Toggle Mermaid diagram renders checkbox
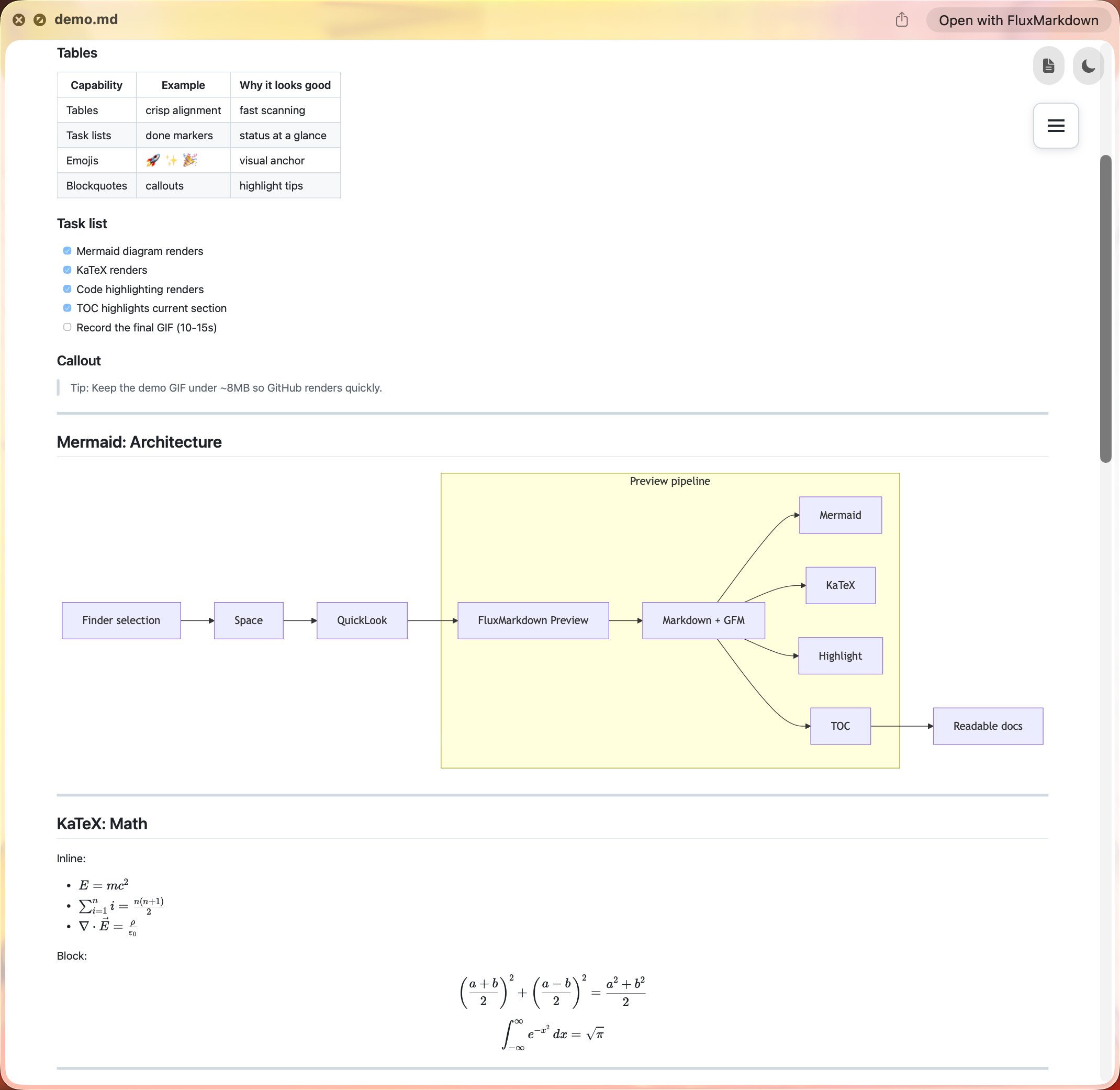This screenshot has height=1090, width=1120. click(68, 251)
